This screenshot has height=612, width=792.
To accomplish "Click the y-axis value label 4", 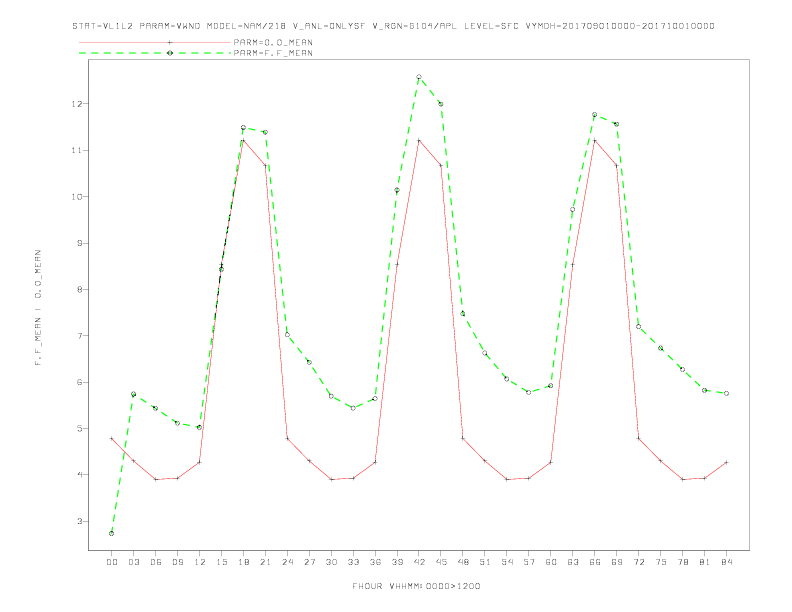I will [x=80, y=475].
